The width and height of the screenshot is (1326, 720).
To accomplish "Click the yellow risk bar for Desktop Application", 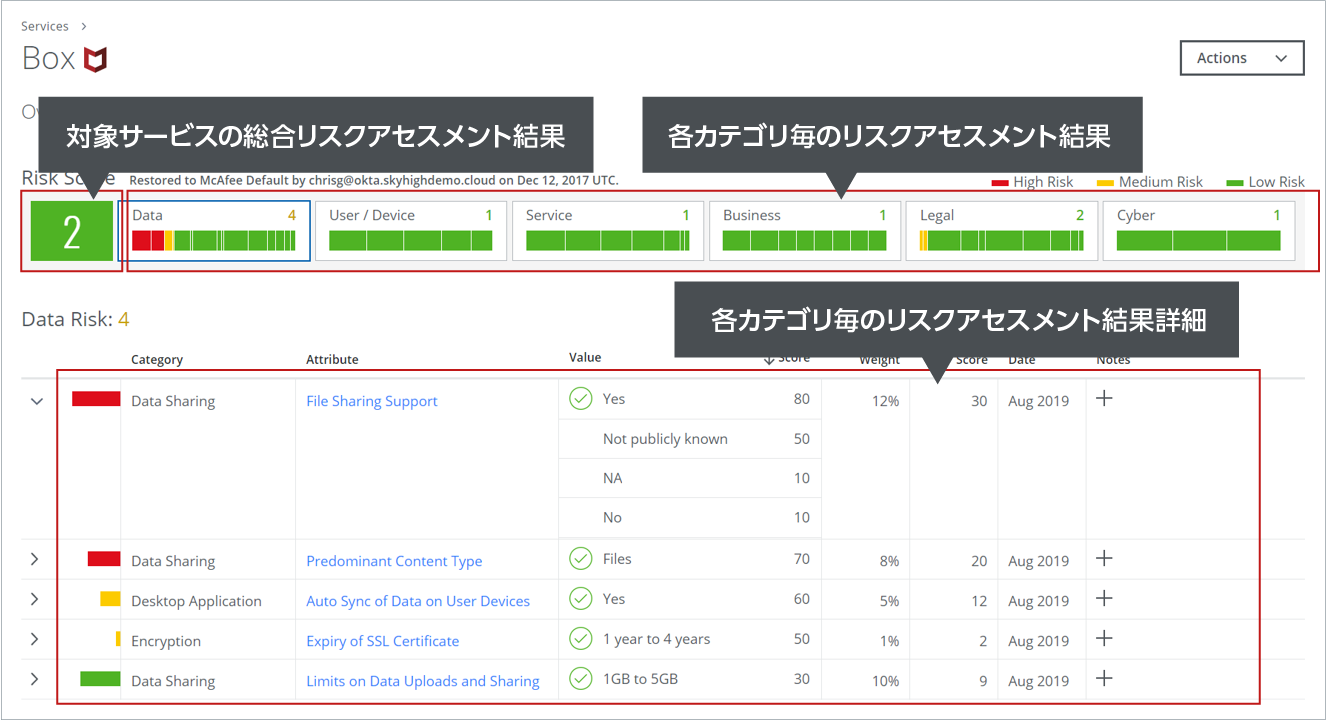I will click(x=110, y=599).
